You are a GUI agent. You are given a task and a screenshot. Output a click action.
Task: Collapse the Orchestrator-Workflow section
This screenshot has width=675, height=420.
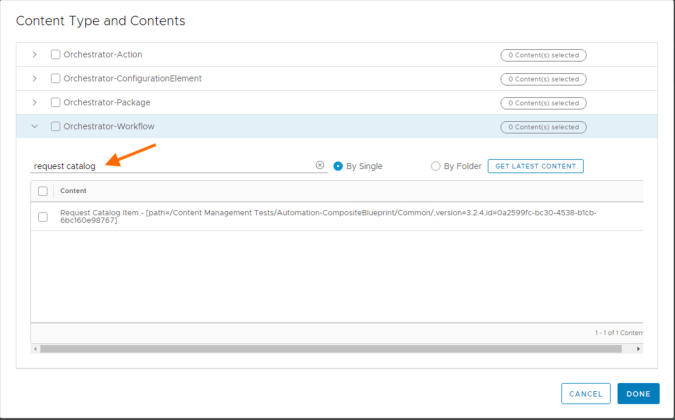(x=35, y=127)
